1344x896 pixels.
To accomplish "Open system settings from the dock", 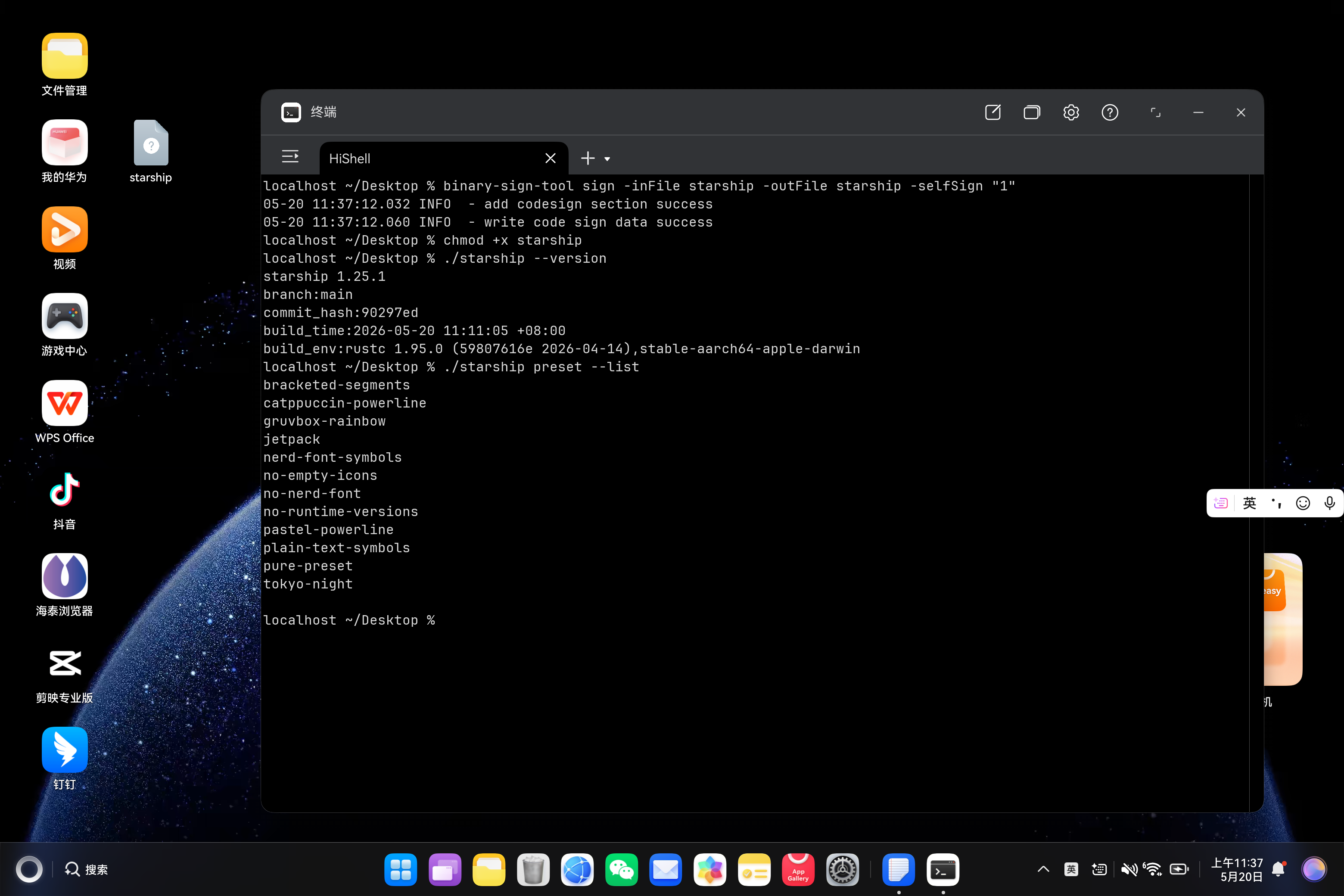I will 842,870.
